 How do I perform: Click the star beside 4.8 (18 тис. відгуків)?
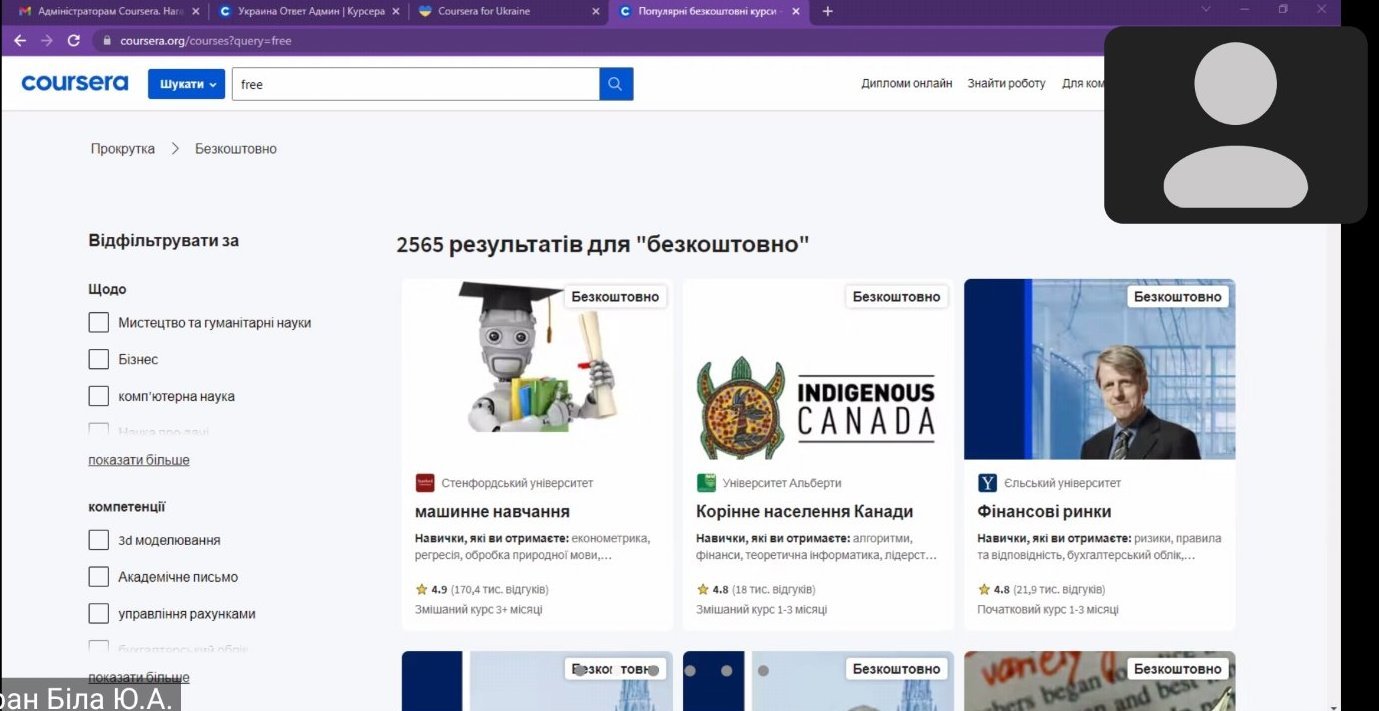(x=703, y=589)
